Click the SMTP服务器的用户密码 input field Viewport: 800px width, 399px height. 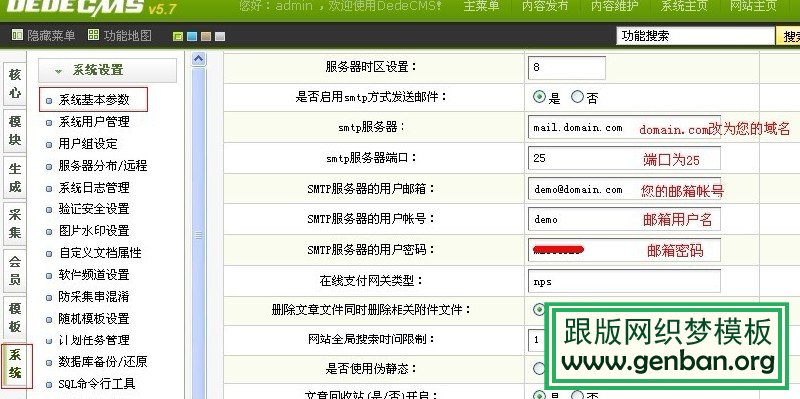[624, 250]
